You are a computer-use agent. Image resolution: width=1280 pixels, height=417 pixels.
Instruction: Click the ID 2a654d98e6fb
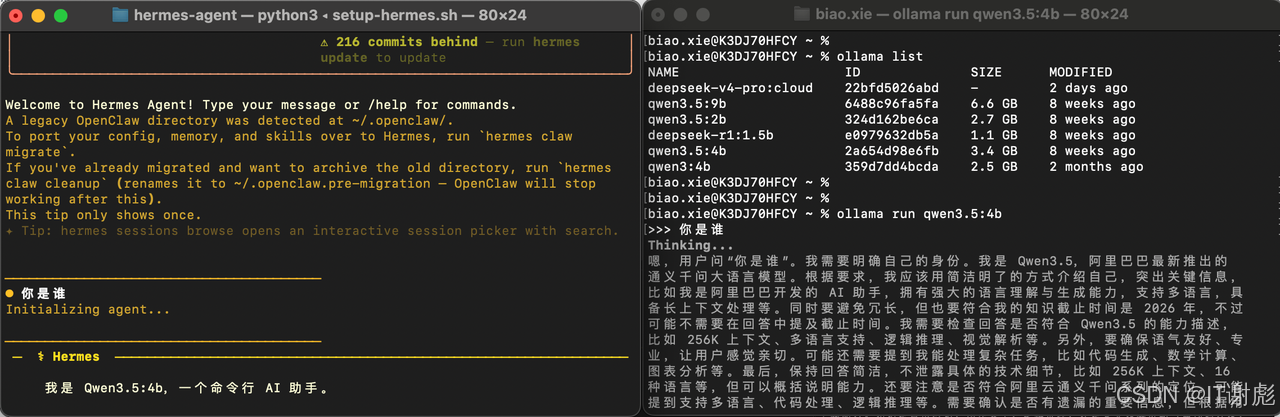coord(891,152)
